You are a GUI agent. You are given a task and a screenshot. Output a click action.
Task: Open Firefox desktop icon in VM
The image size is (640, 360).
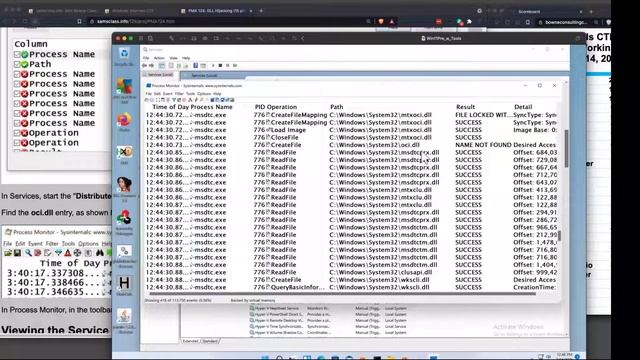point(124,121)
